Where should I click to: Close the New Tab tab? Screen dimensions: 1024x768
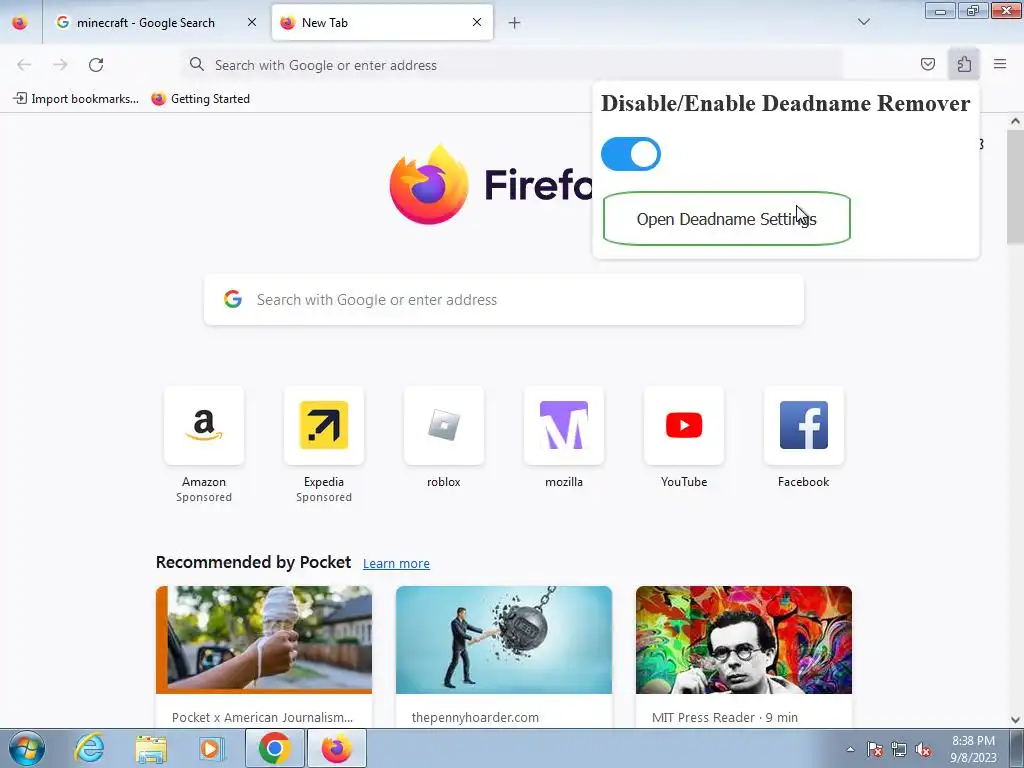click(x=477, y=22)
